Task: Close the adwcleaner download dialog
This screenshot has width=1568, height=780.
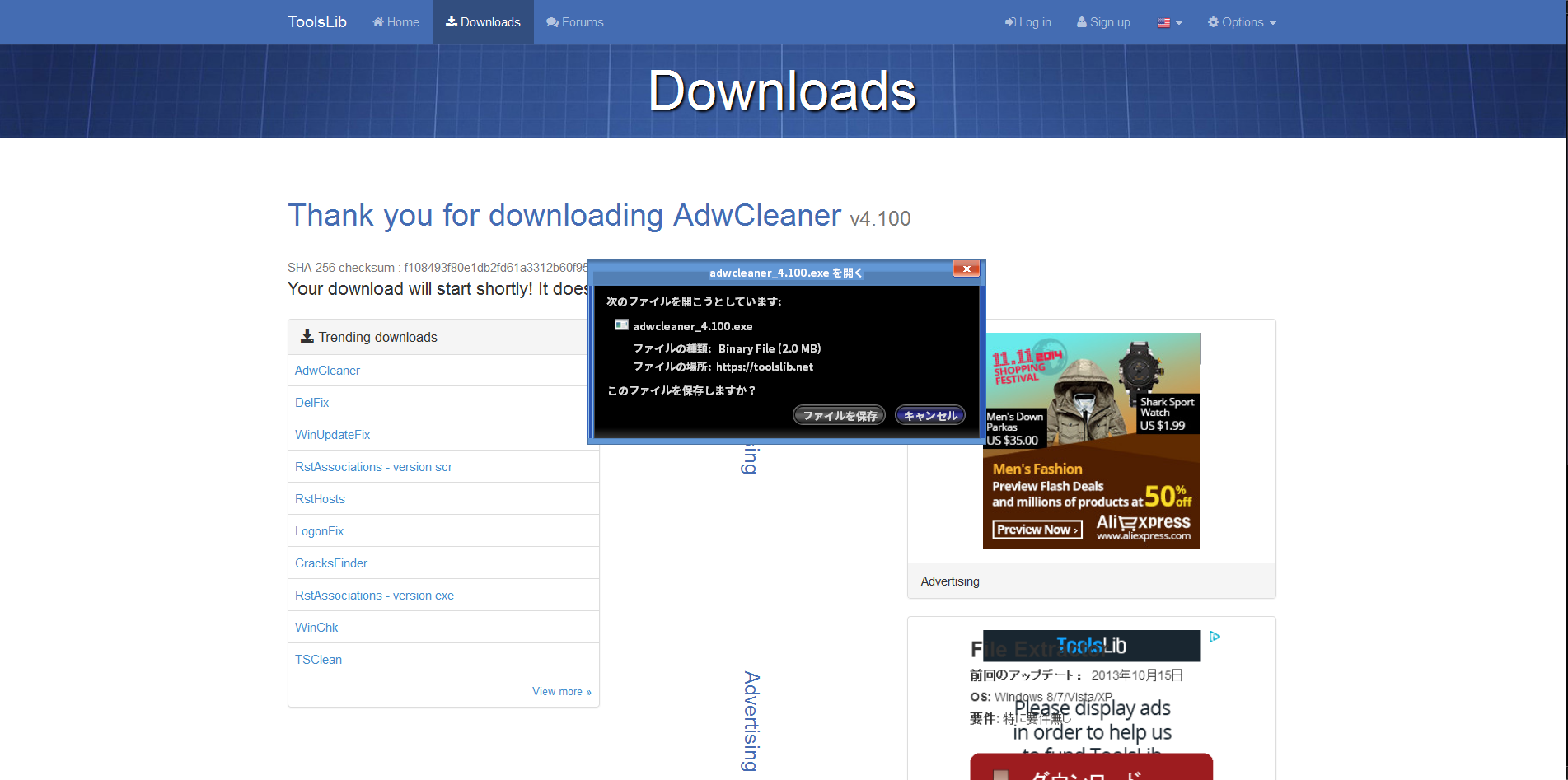Action: (x=967, y=269)
